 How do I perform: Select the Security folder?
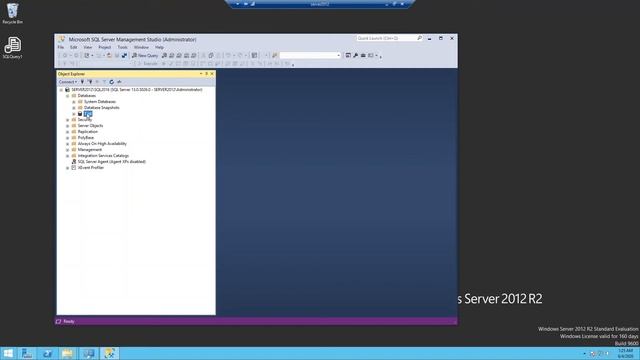pyautogui.click(x=84, y=120)
